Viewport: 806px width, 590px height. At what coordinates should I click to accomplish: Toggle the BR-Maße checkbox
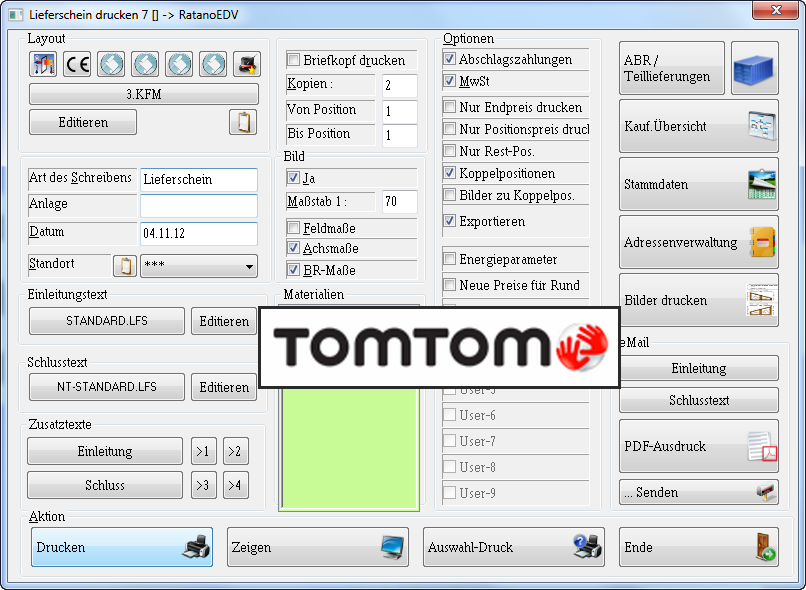[294, 270]
